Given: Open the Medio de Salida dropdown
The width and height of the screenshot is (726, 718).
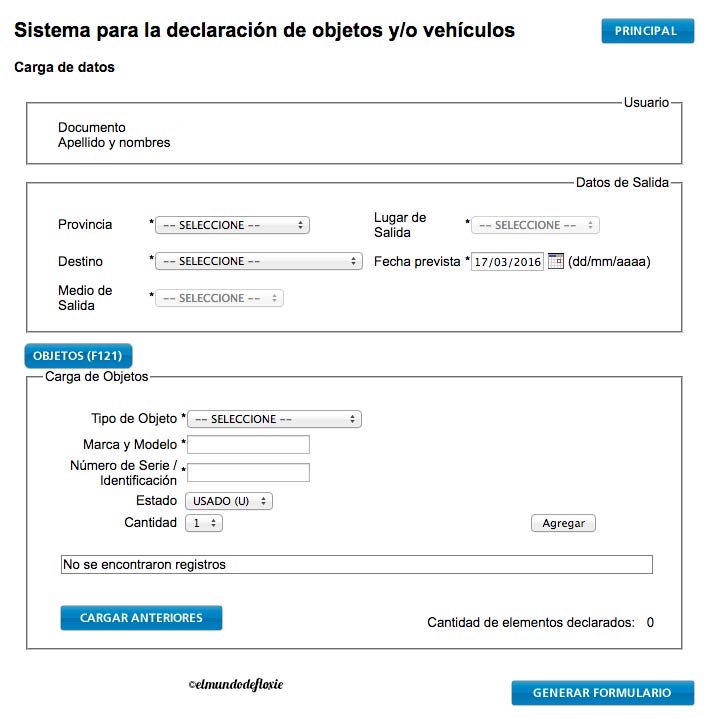Looking at the screenshot, I should [x=219, y=298].
